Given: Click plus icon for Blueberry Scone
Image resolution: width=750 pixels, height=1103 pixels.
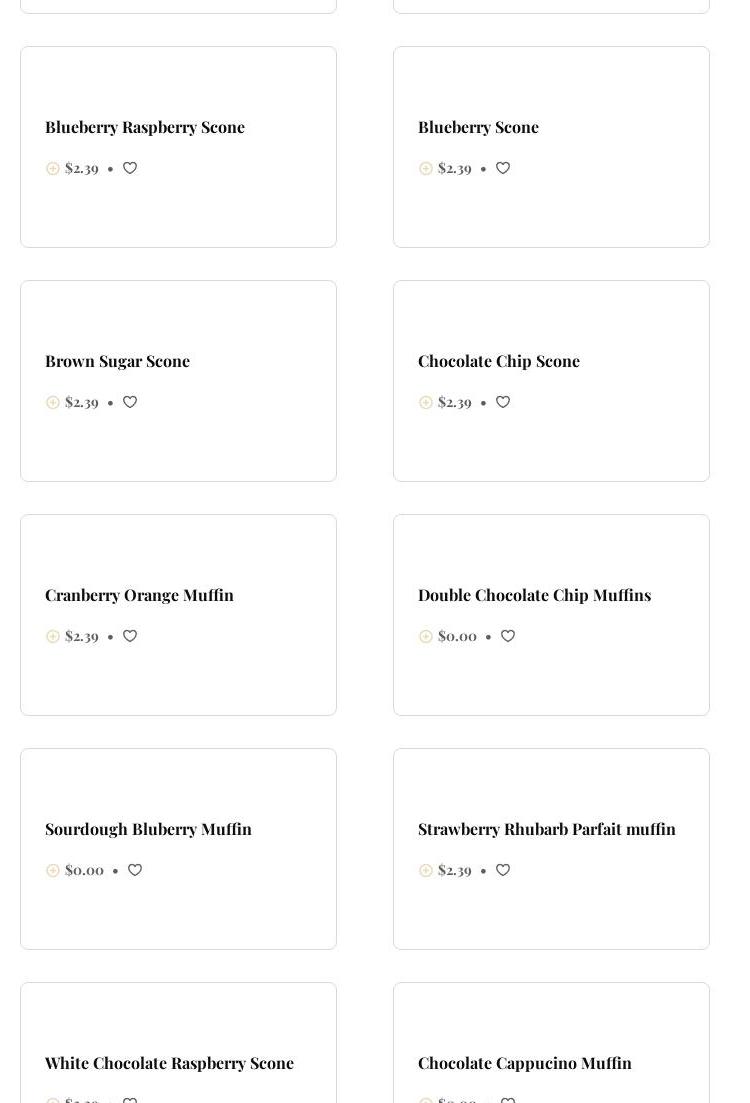Looking at the screenshot, I should (x=426, y=168).
